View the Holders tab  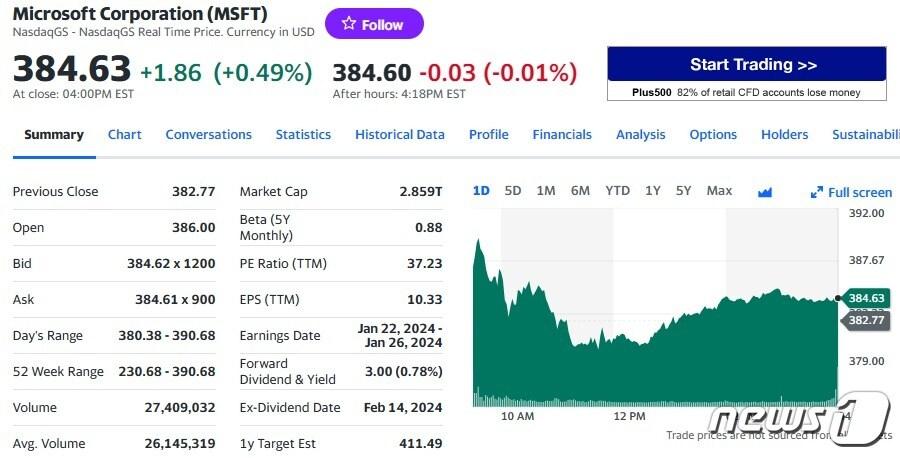[784, 135]
